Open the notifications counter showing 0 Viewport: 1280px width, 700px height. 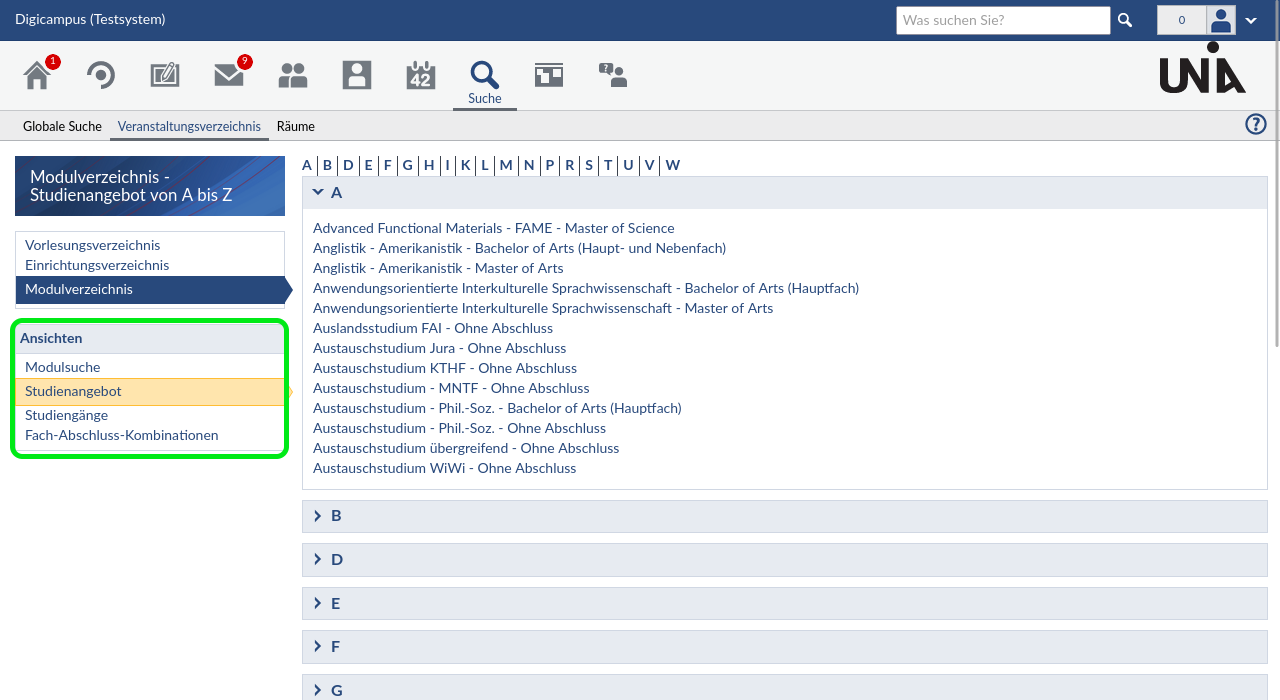click(1181, 20)
